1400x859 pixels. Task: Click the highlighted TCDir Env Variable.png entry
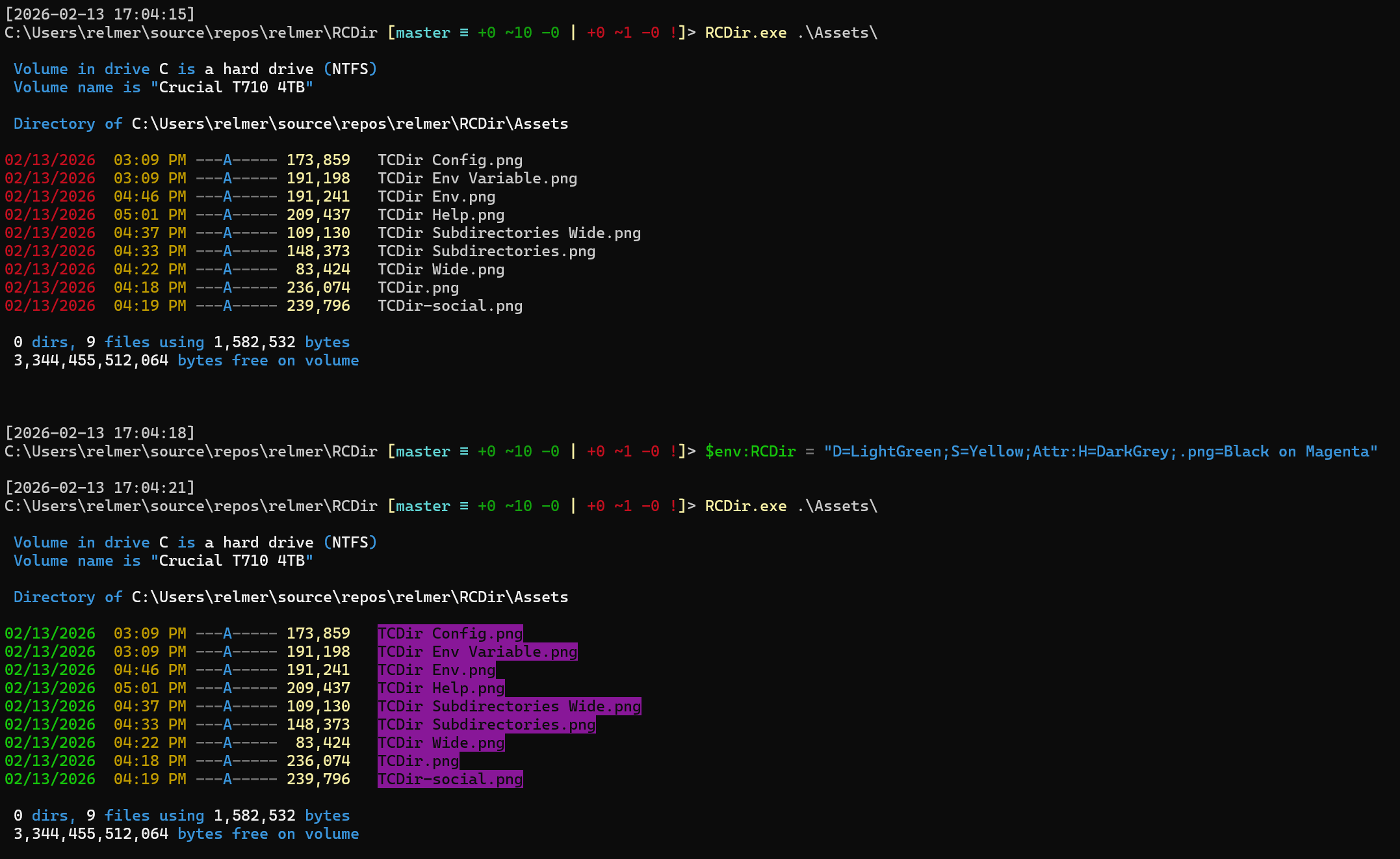(477, 652)
